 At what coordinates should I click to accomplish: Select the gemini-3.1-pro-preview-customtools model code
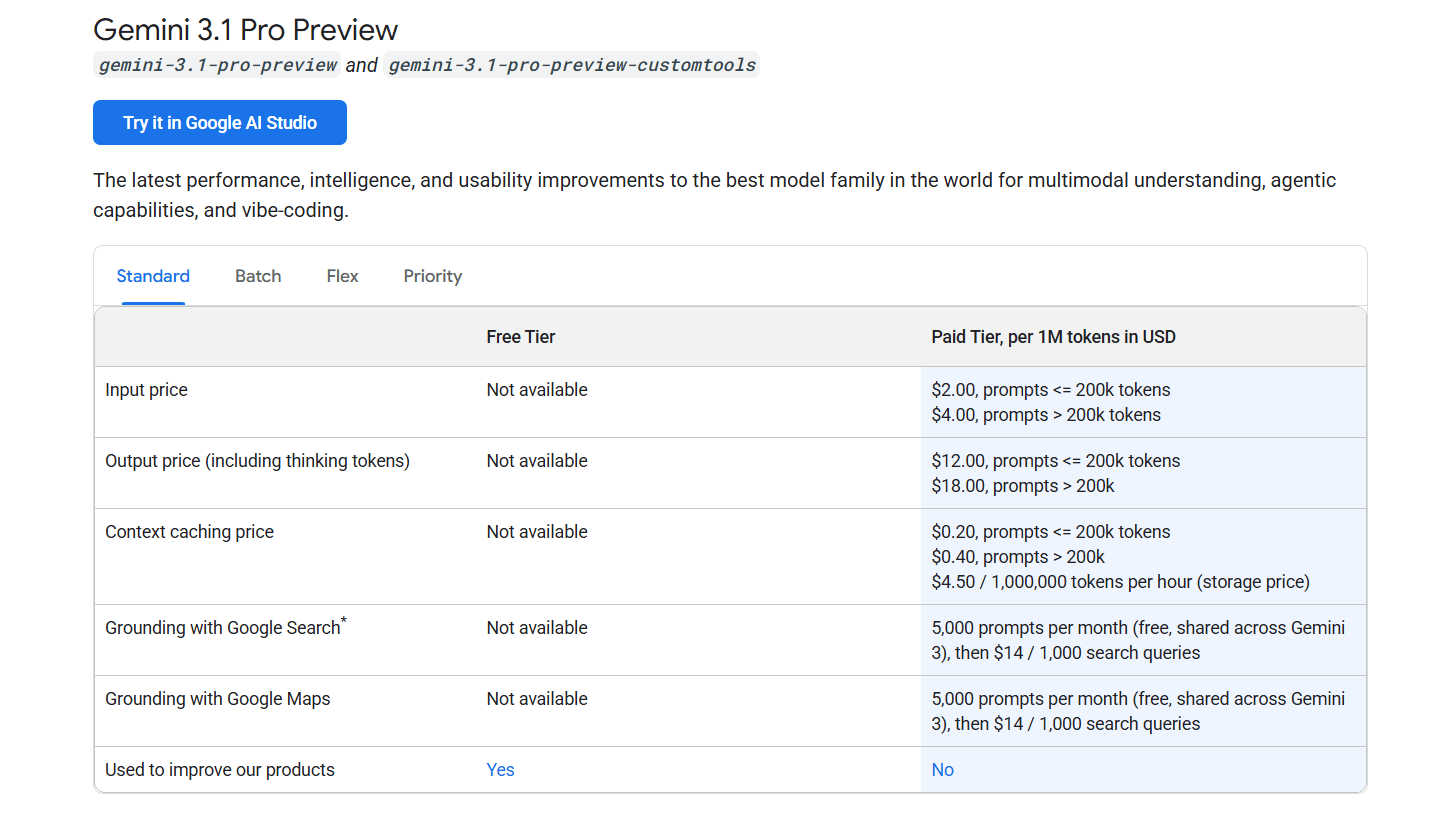coord(572,65)
